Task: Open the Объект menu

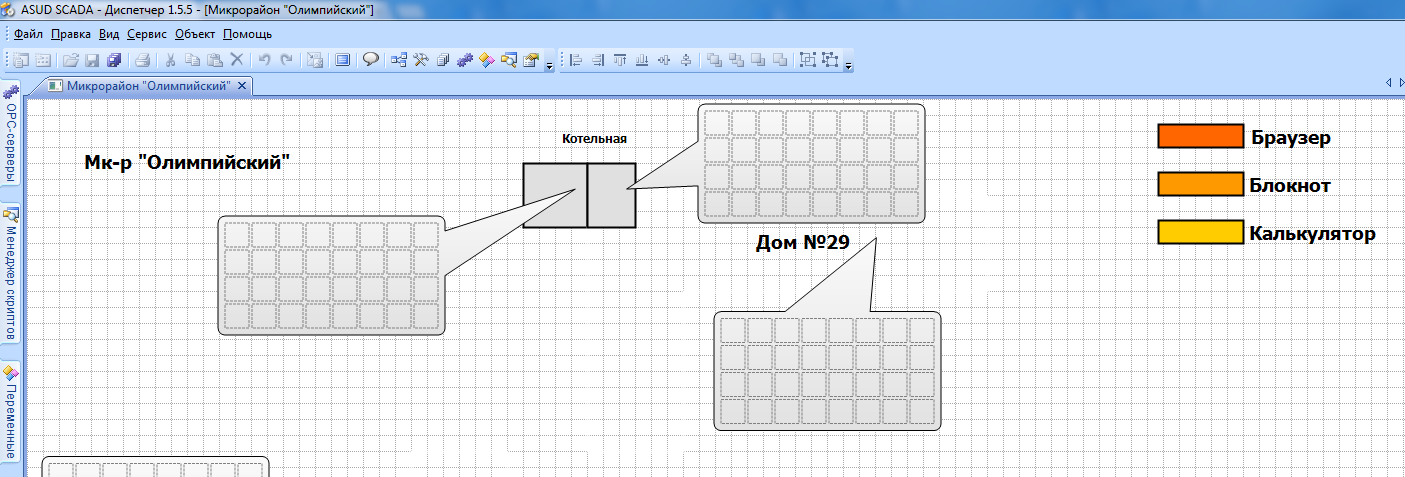Action: tap(195, 33)
